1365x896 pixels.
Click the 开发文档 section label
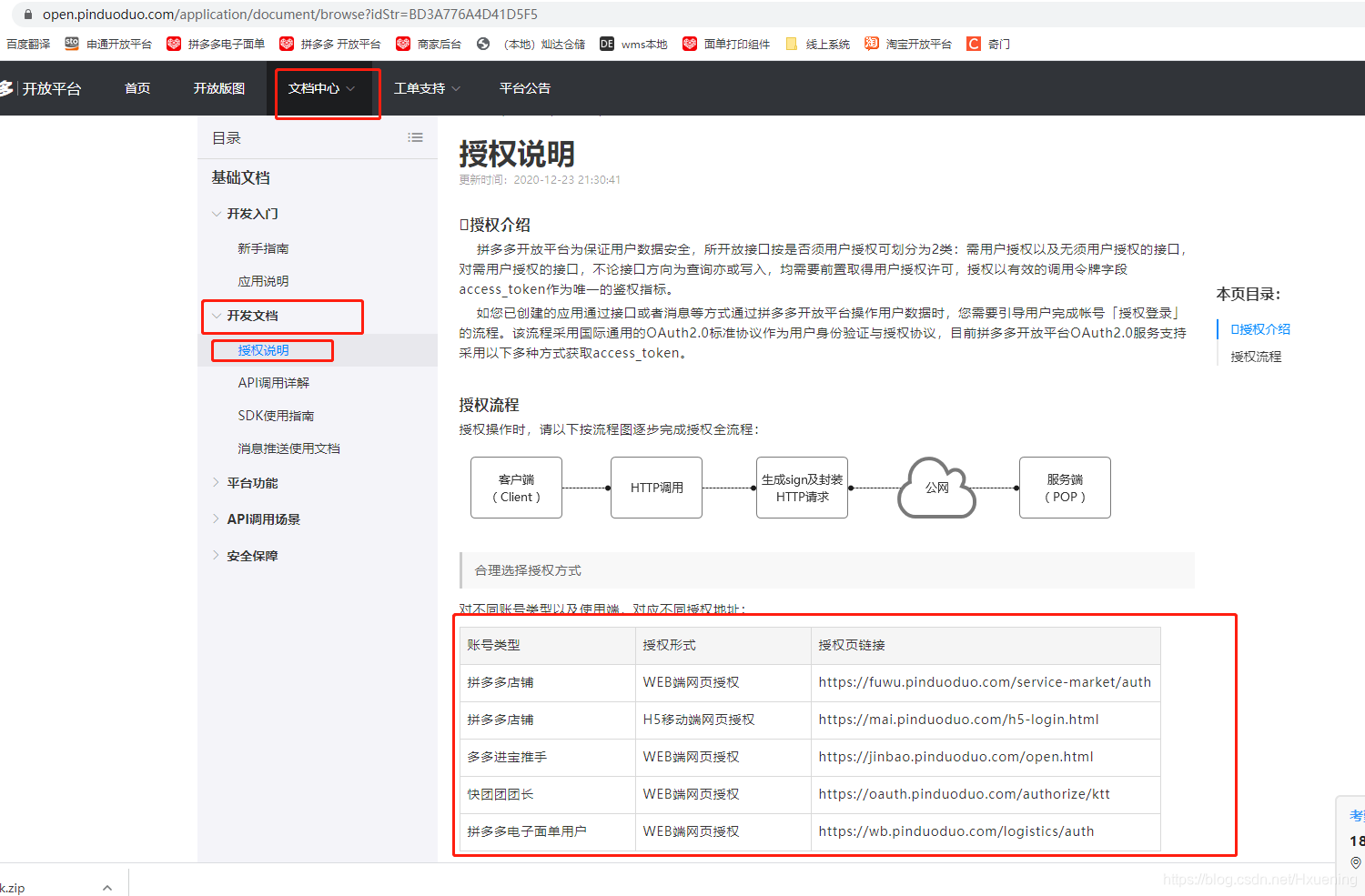[x=252, y=316]
